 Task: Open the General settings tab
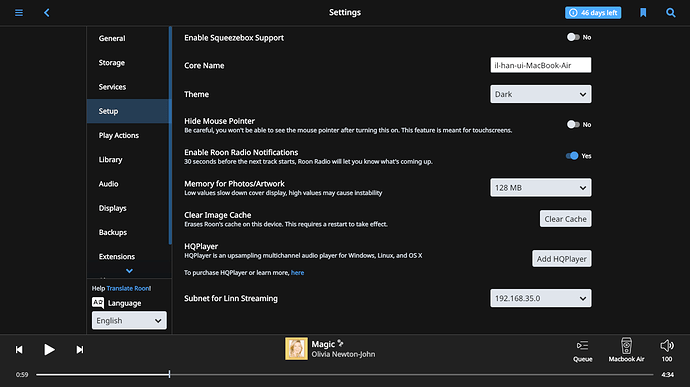(x=128, y=38)
